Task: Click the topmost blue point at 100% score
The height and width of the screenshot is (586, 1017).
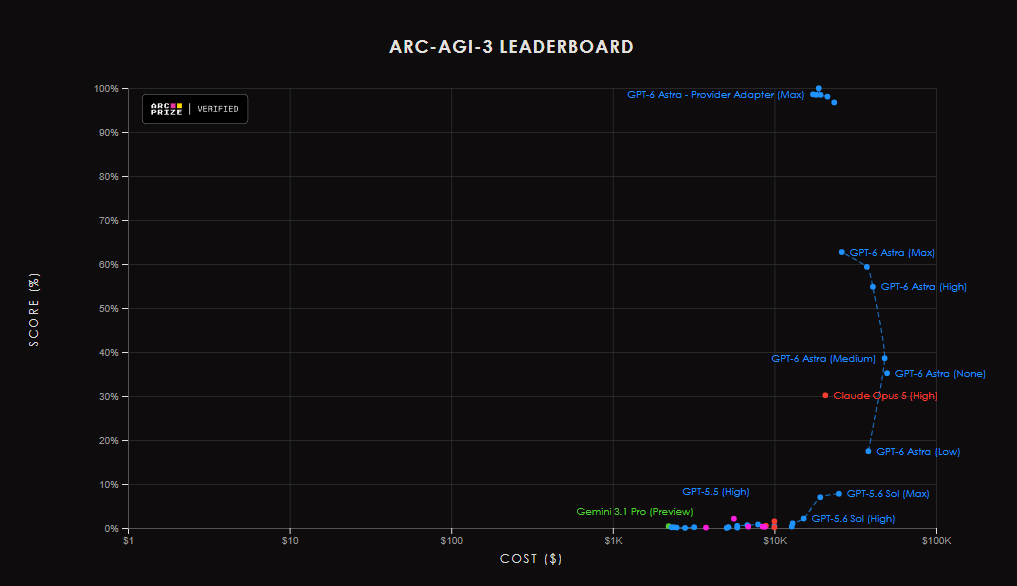Action: pyautogui.click(x=819, y=88)
